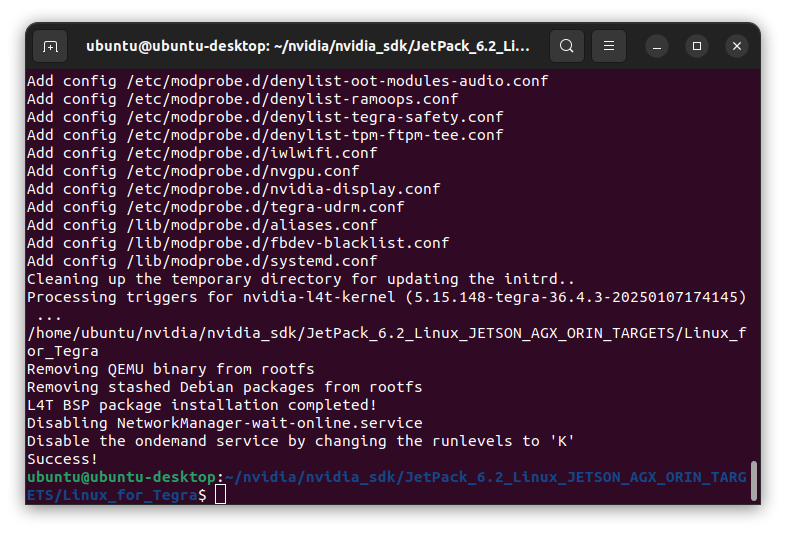Viewport: 786px width, 533px height.
Task: Click the denylist-oot-modules-audio.conf line
Action: (288, 81)
